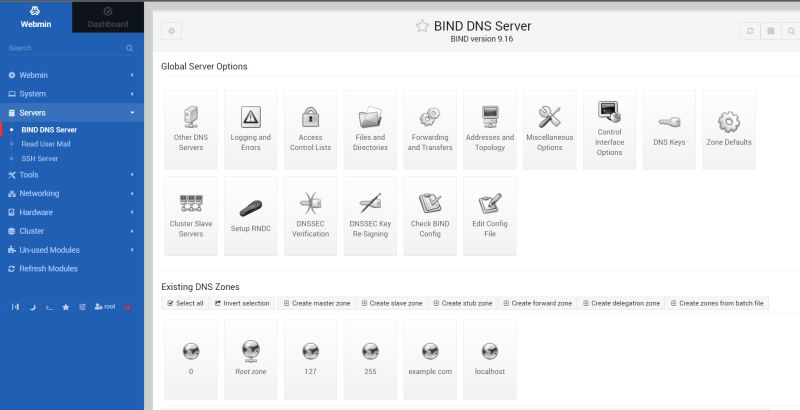Toggle night mode moon icon
Screen dimensions: 800x410
point(32,308)
